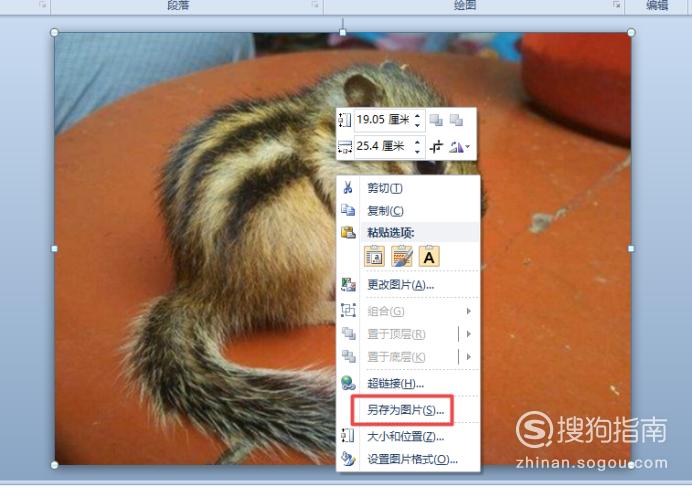Click the picture's top-center resize handle
The width and height of the screenshot is (692, 497).
pos(342,32)
